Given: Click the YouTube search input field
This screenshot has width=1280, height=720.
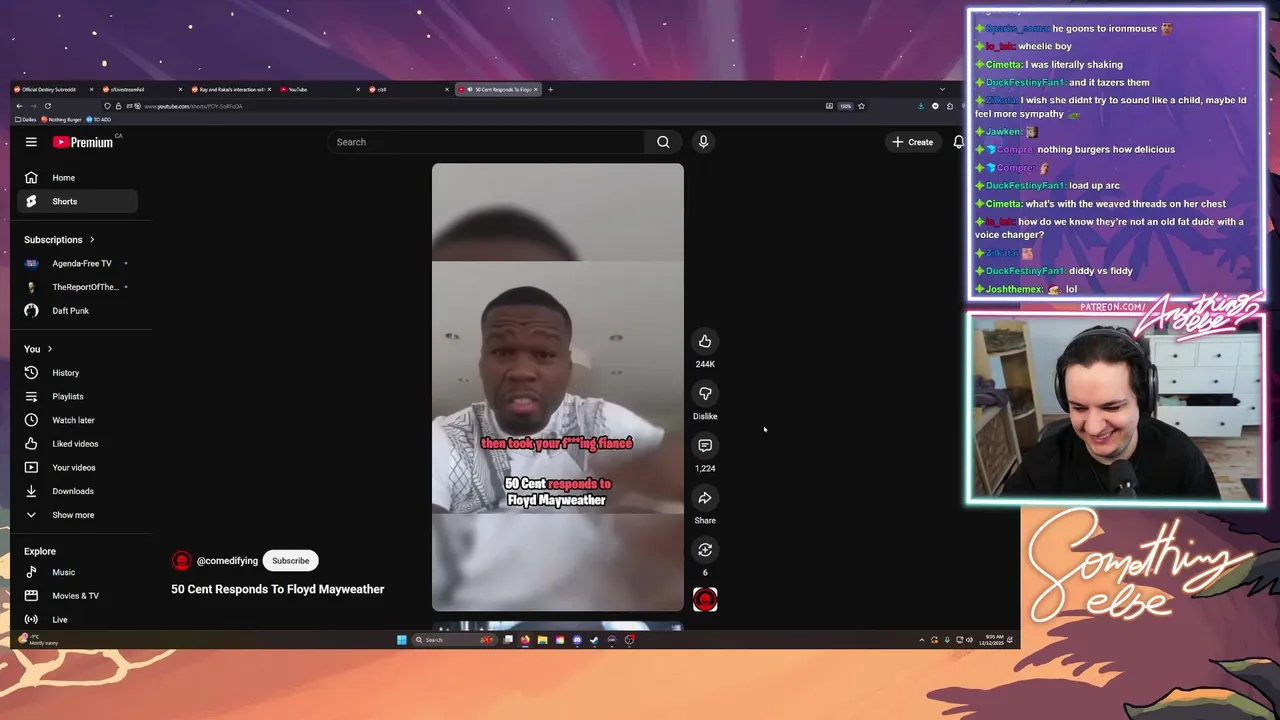Looking at the screenshot, I should pos(487,142).
